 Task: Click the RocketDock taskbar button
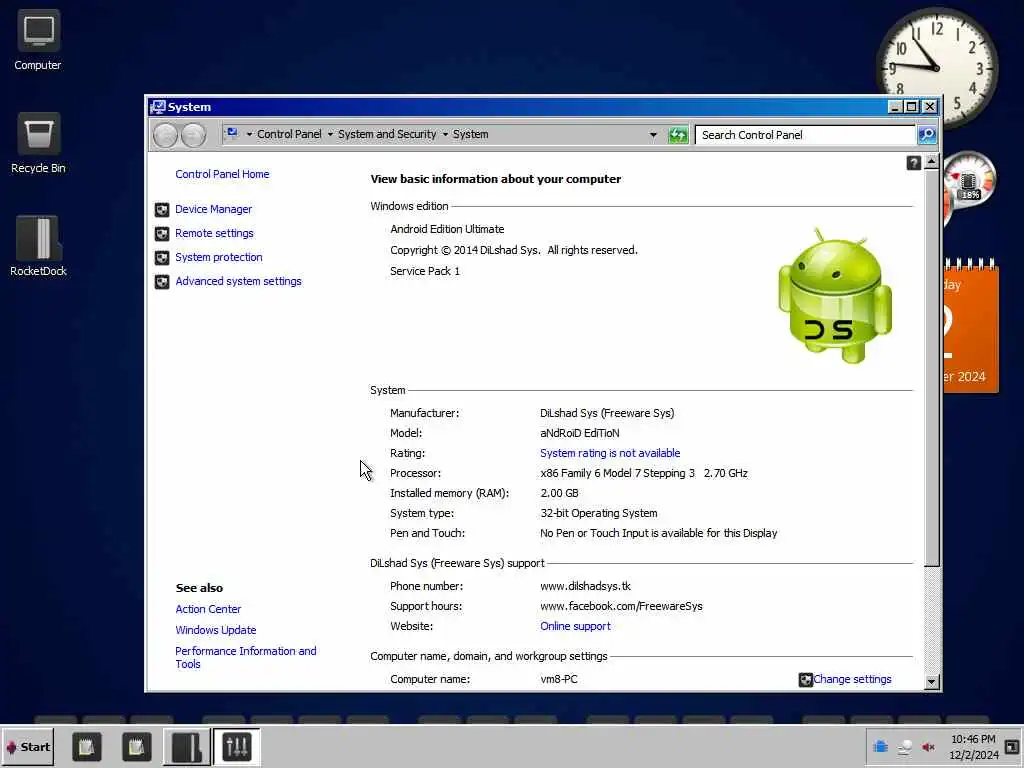click(186, 746)
